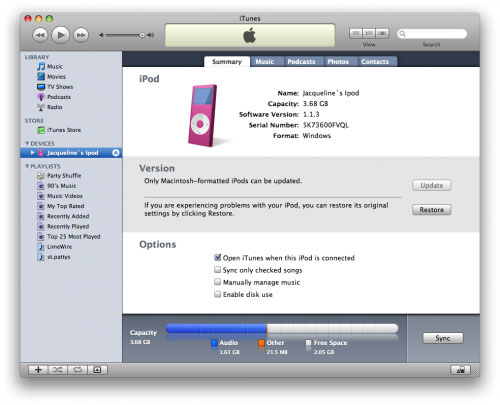
Task: Click the orange Other legend swatch
Action: [x=261, y=343]
